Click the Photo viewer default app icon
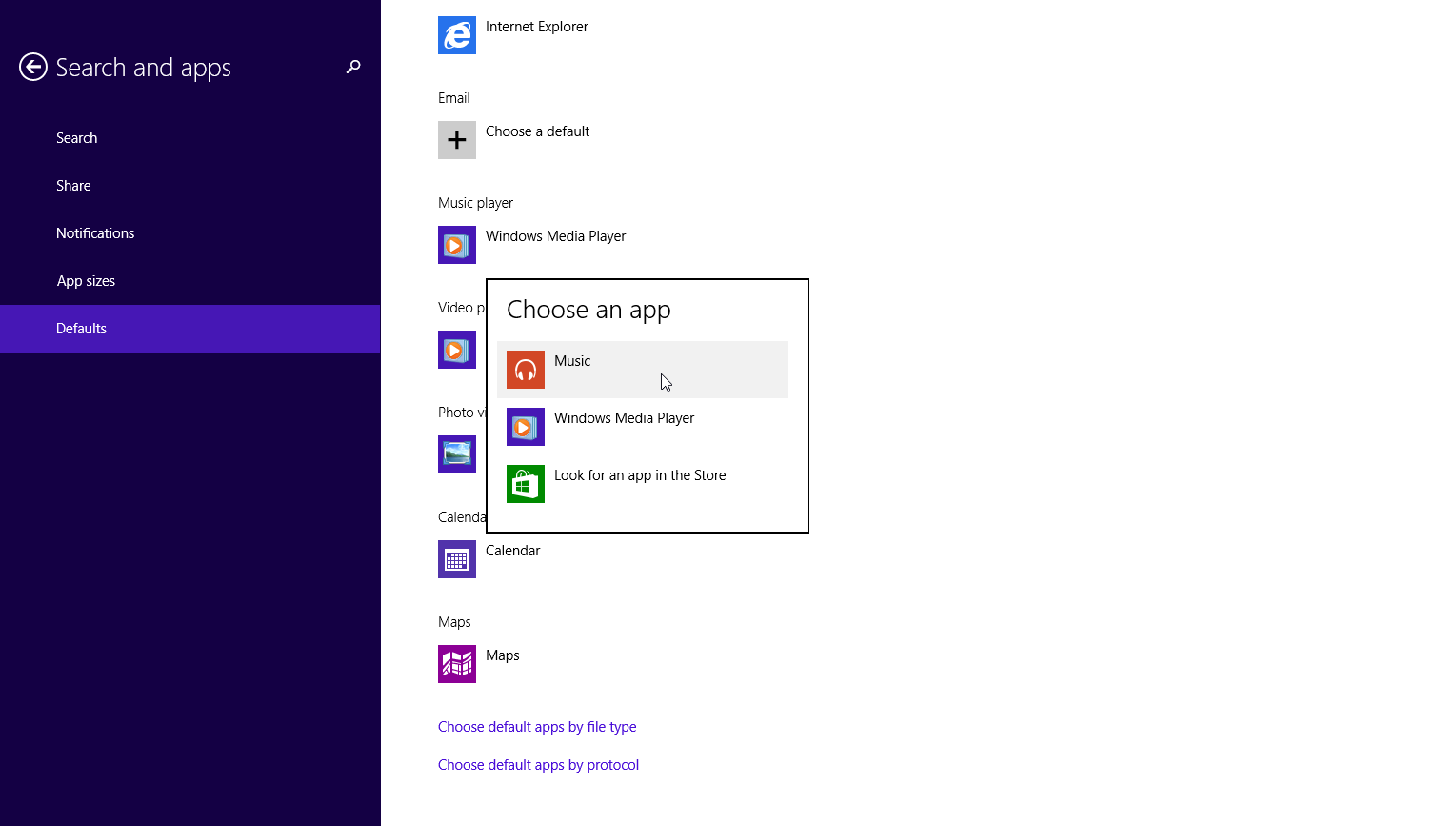 click(457, 454)
